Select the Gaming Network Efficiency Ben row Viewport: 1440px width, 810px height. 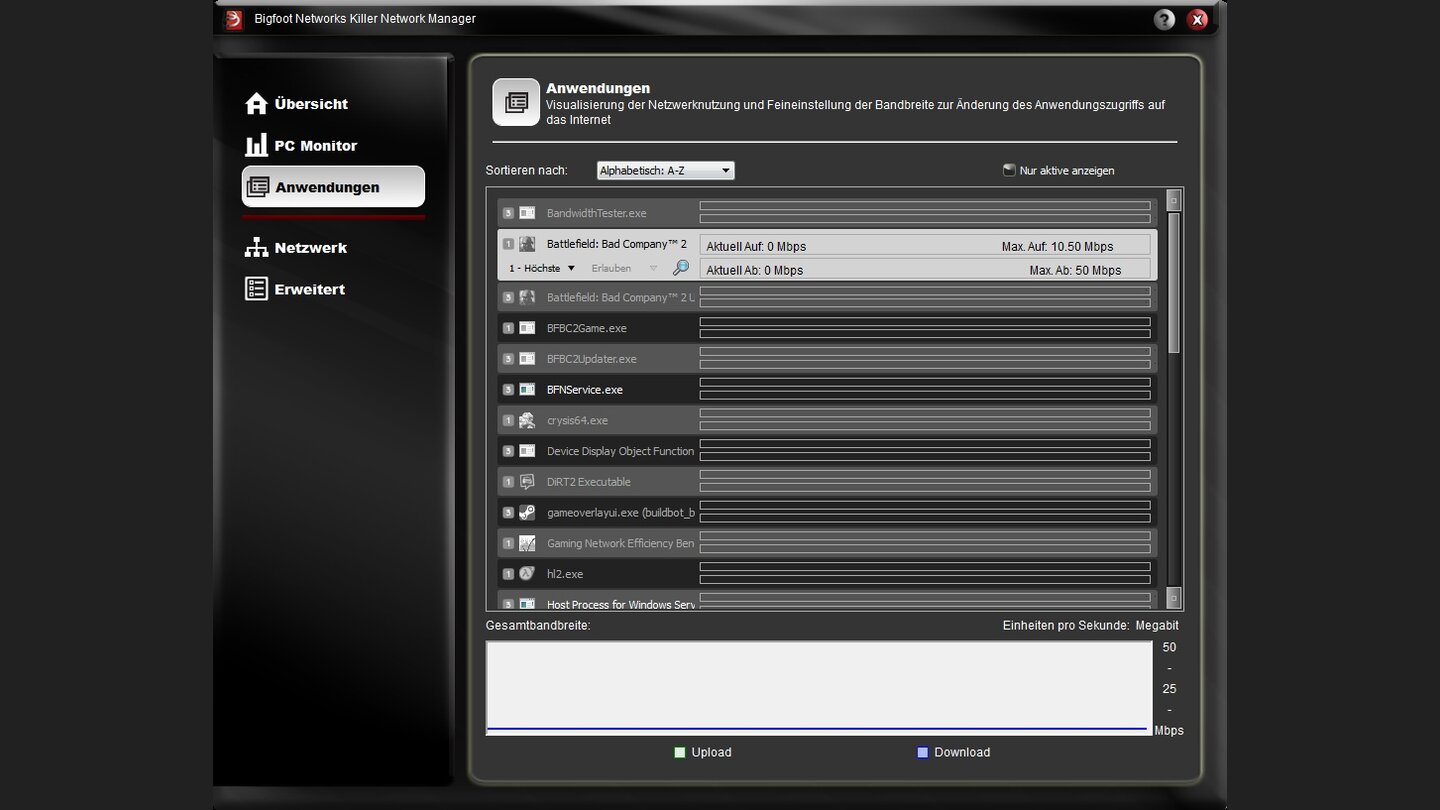coord(827,544)
